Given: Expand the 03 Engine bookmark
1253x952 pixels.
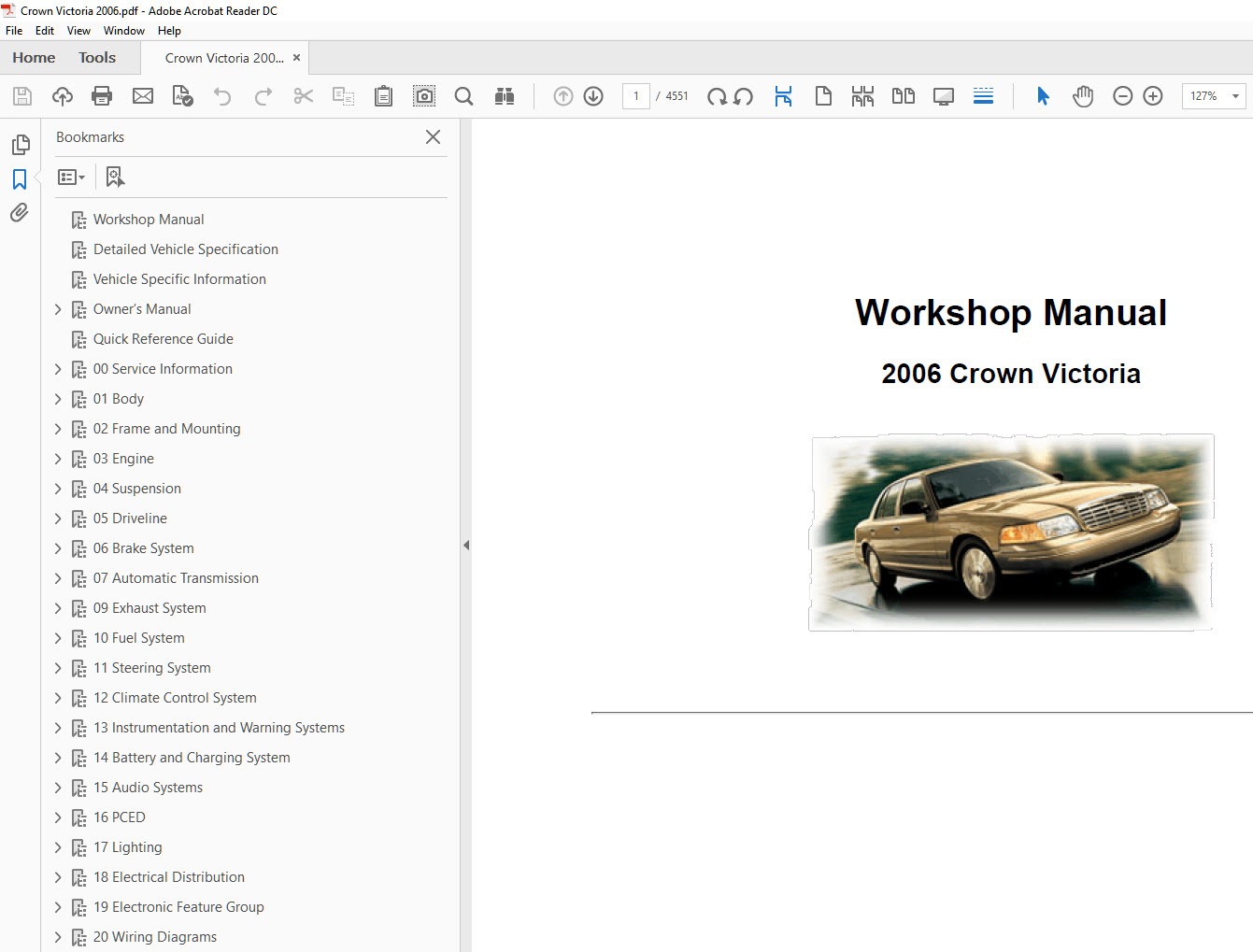Looking at the screenshot, I should click(58, 459).
